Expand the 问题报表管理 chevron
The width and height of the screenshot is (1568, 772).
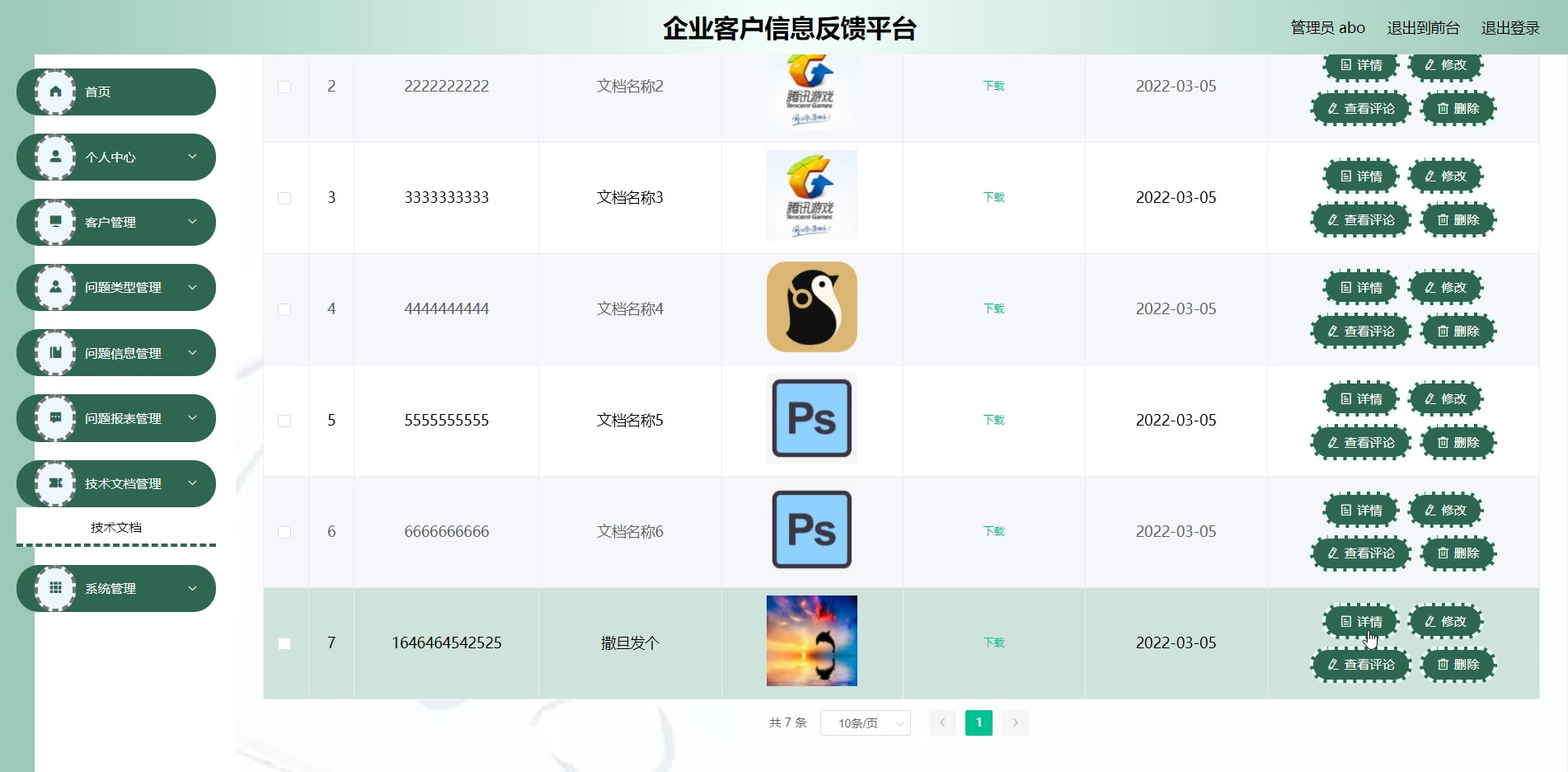click(x=192, y=417)
